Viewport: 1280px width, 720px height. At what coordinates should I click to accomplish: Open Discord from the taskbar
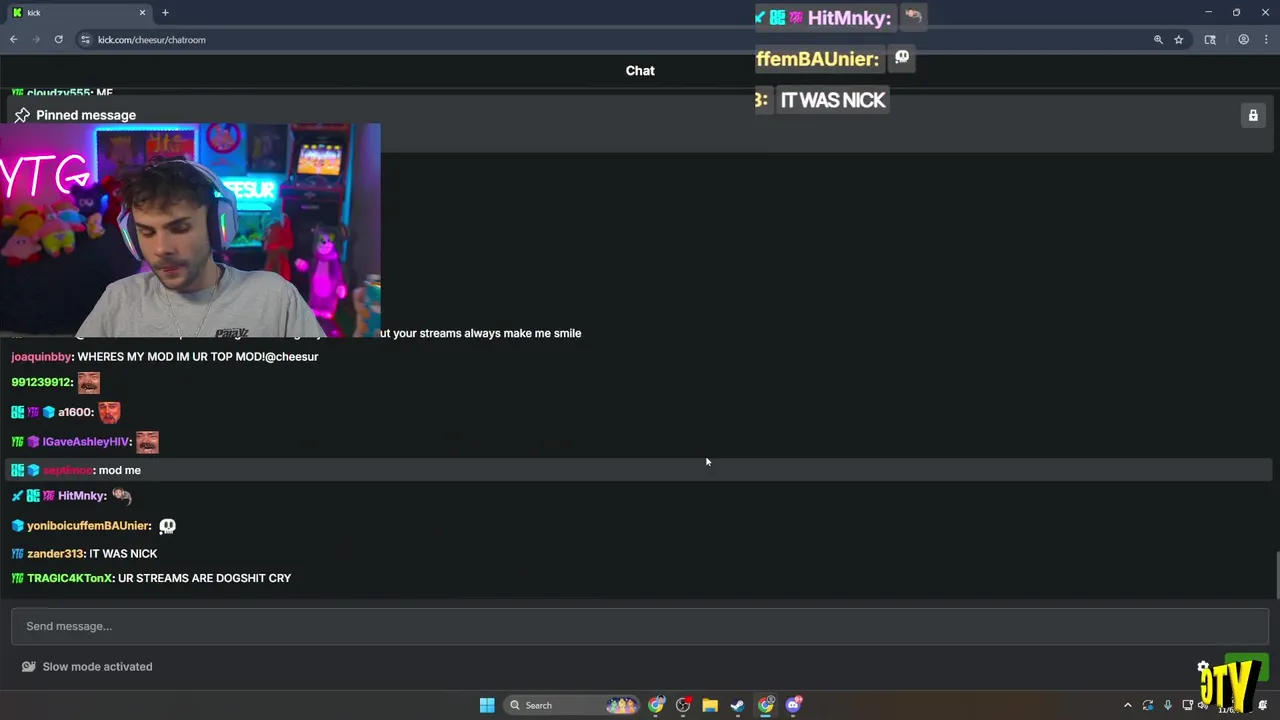tap(794, 705)
